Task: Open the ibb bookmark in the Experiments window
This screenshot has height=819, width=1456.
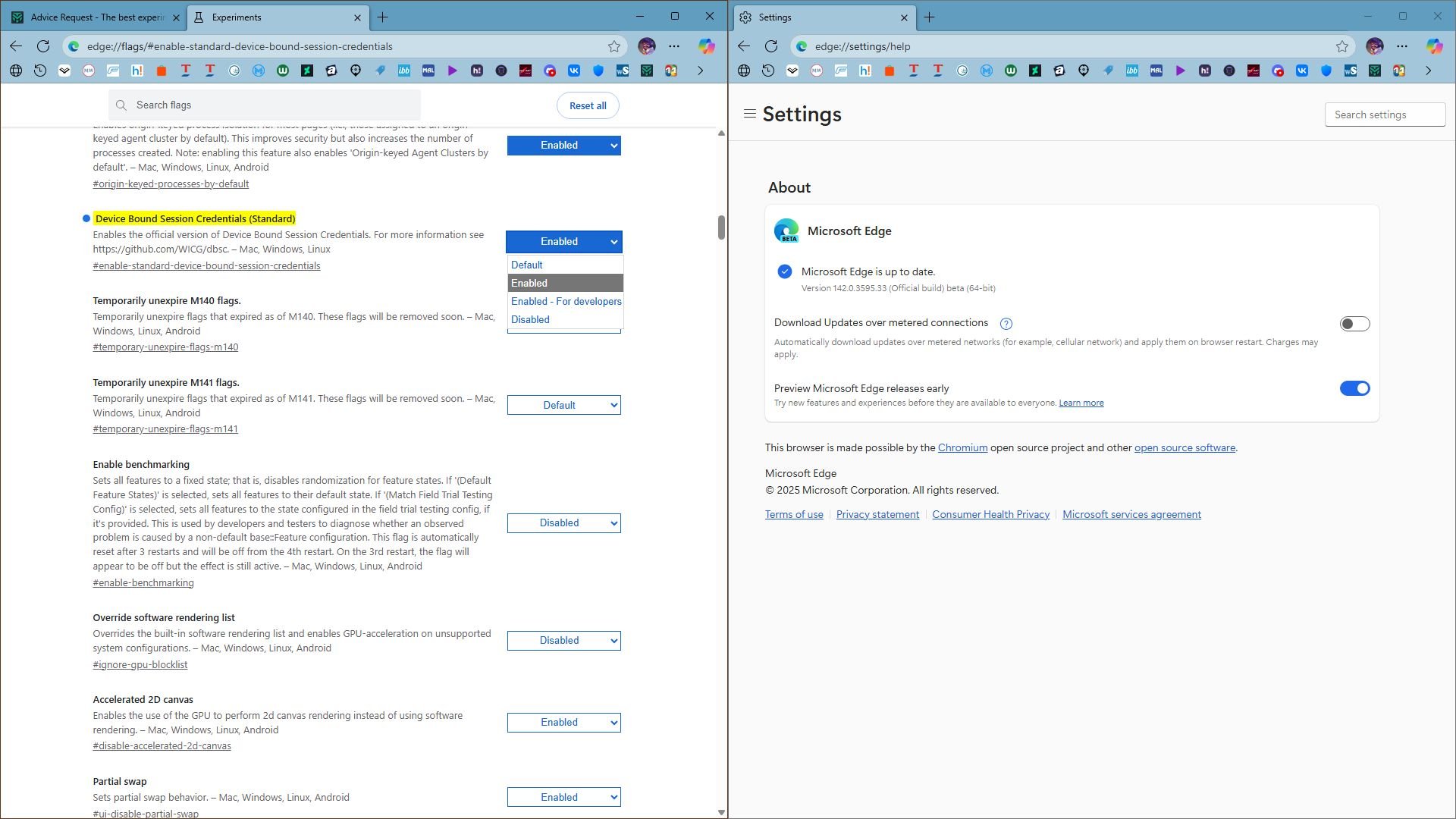Action: click(404, 71)
